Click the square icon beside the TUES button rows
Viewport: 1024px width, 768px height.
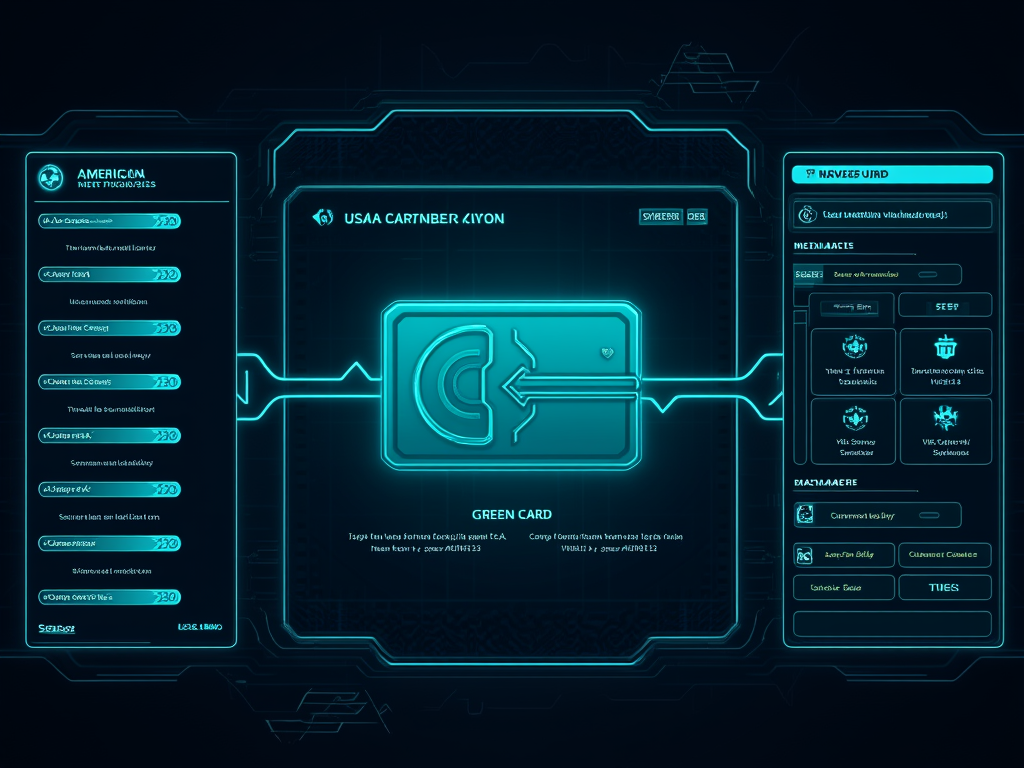804,555
